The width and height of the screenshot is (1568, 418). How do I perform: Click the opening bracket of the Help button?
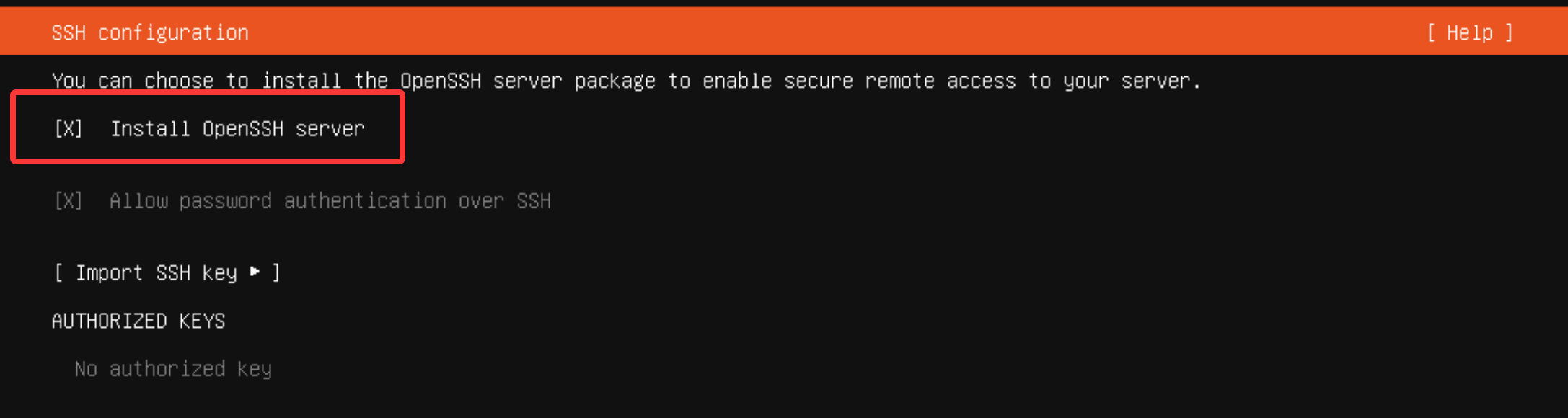1432,33
